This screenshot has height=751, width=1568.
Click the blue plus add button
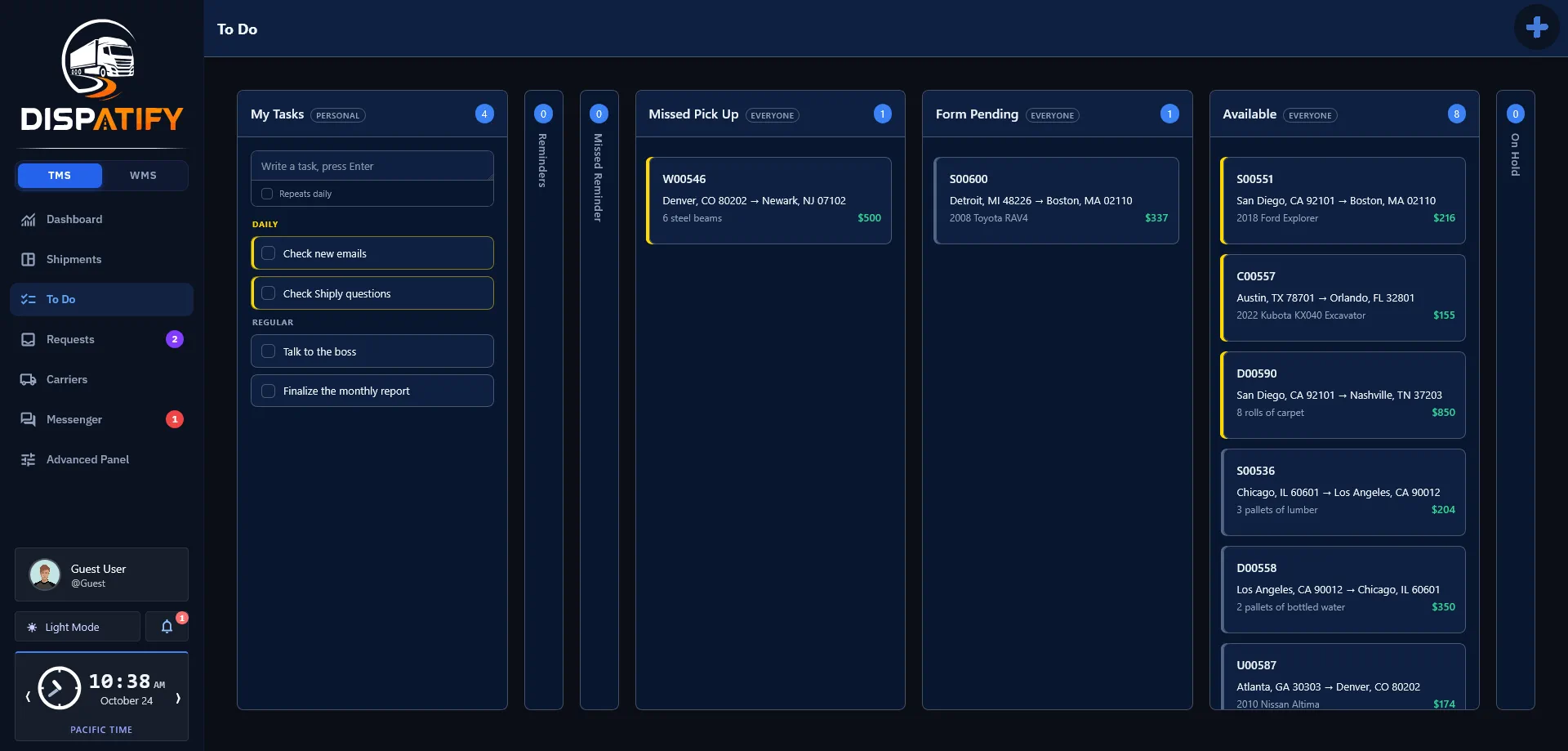[1536, 28]
